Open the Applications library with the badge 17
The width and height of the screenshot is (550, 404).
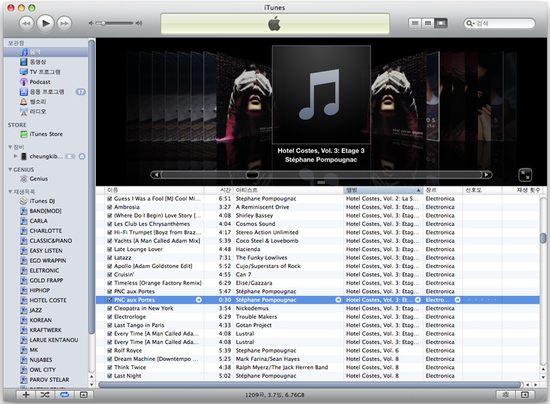46,92
